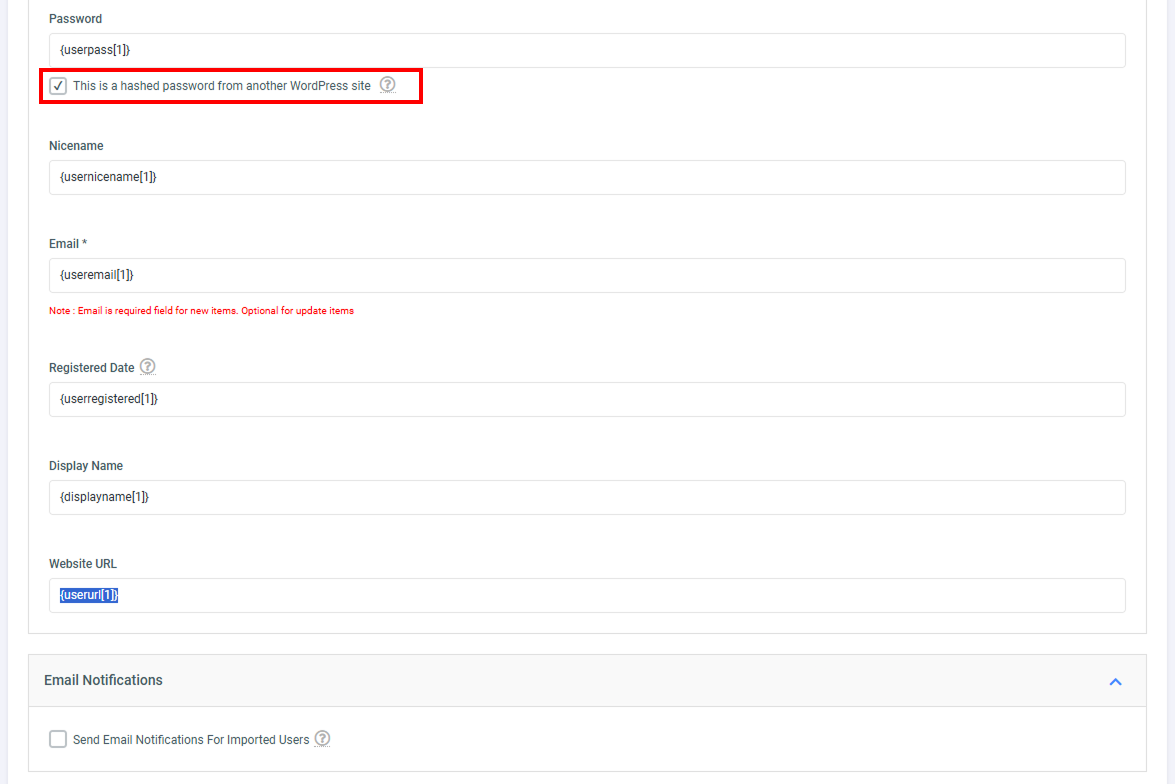
Task: Click the hashed password label text
Action: pyautogui.click(x=221, y=86)
